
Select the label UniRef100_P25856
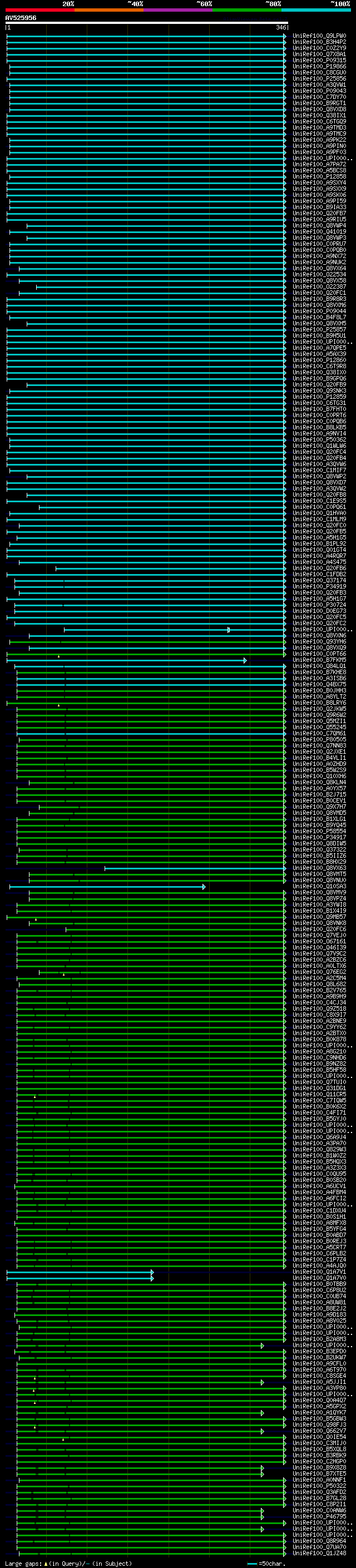(319, 78)
